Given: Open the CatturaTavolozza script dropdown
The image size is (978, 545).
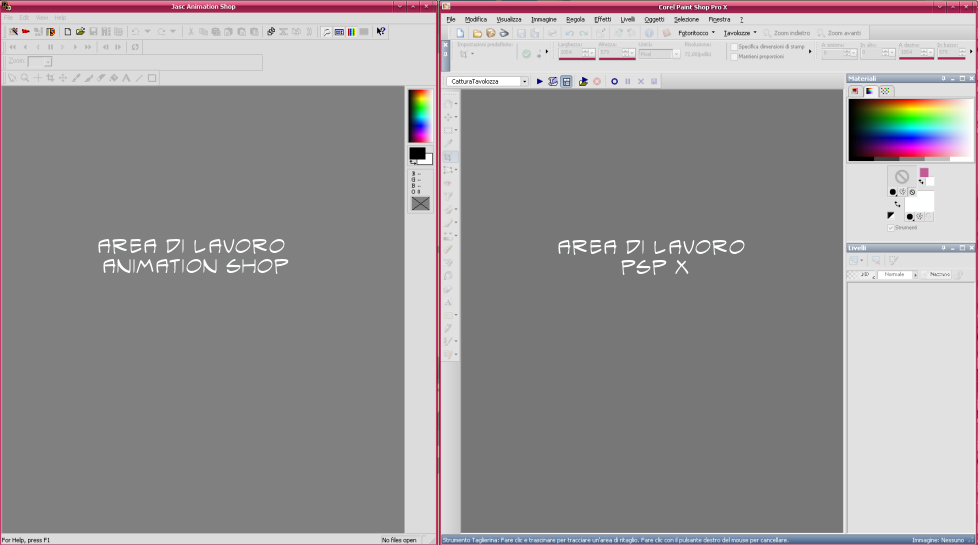Looking at the screenshot, I should (524, 82).
